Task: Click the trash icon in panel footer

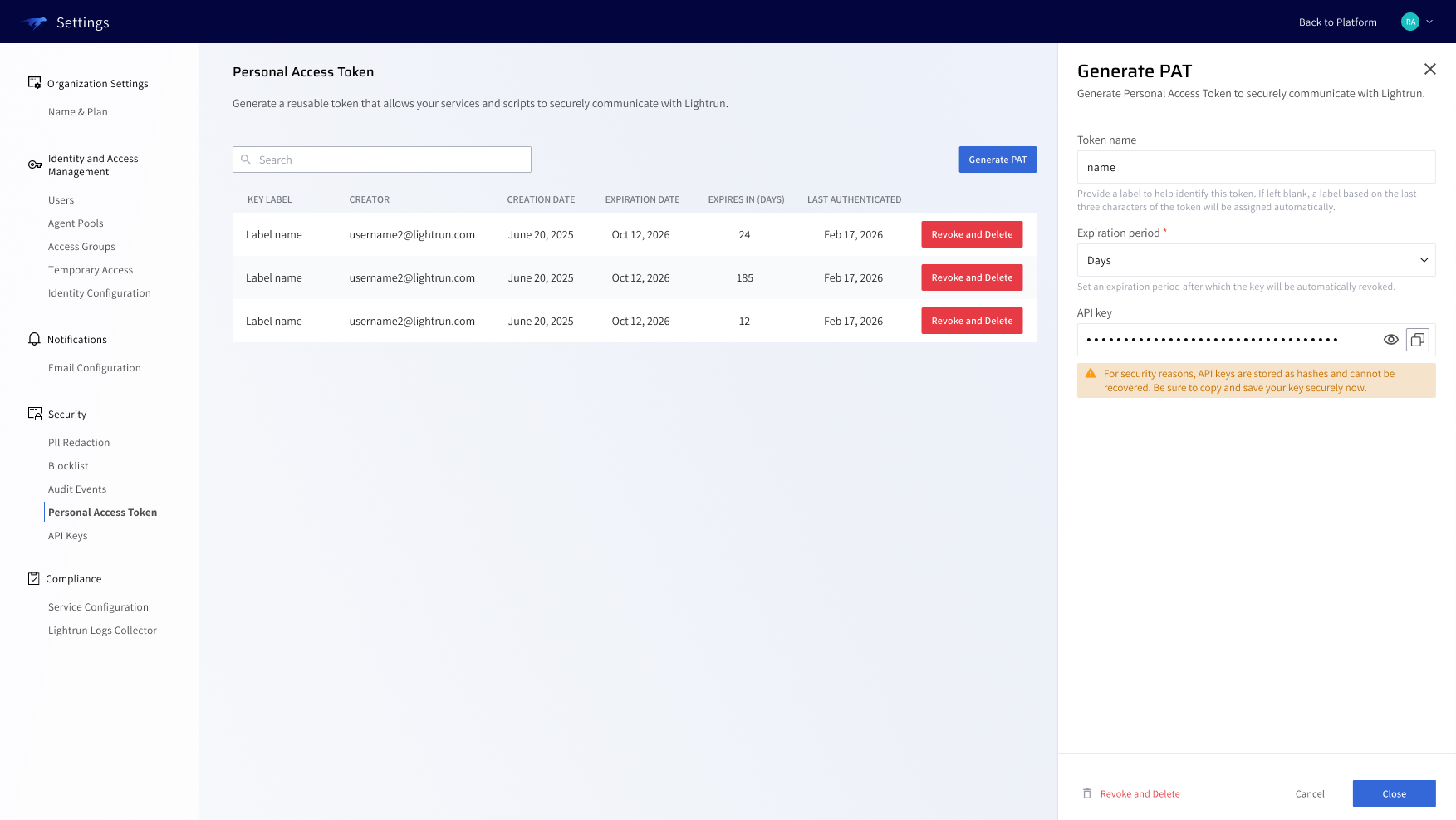Action: point(1087,793)
